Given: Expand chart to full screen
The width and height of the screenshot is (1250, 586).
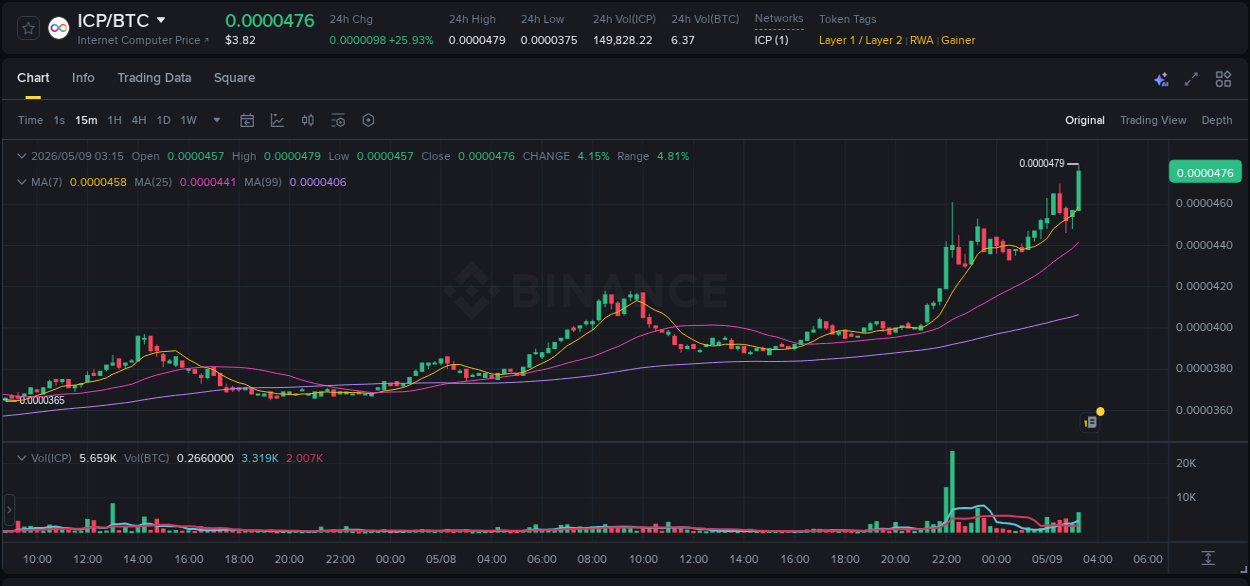Looking at the screenshot, I should click(1191, 79).
